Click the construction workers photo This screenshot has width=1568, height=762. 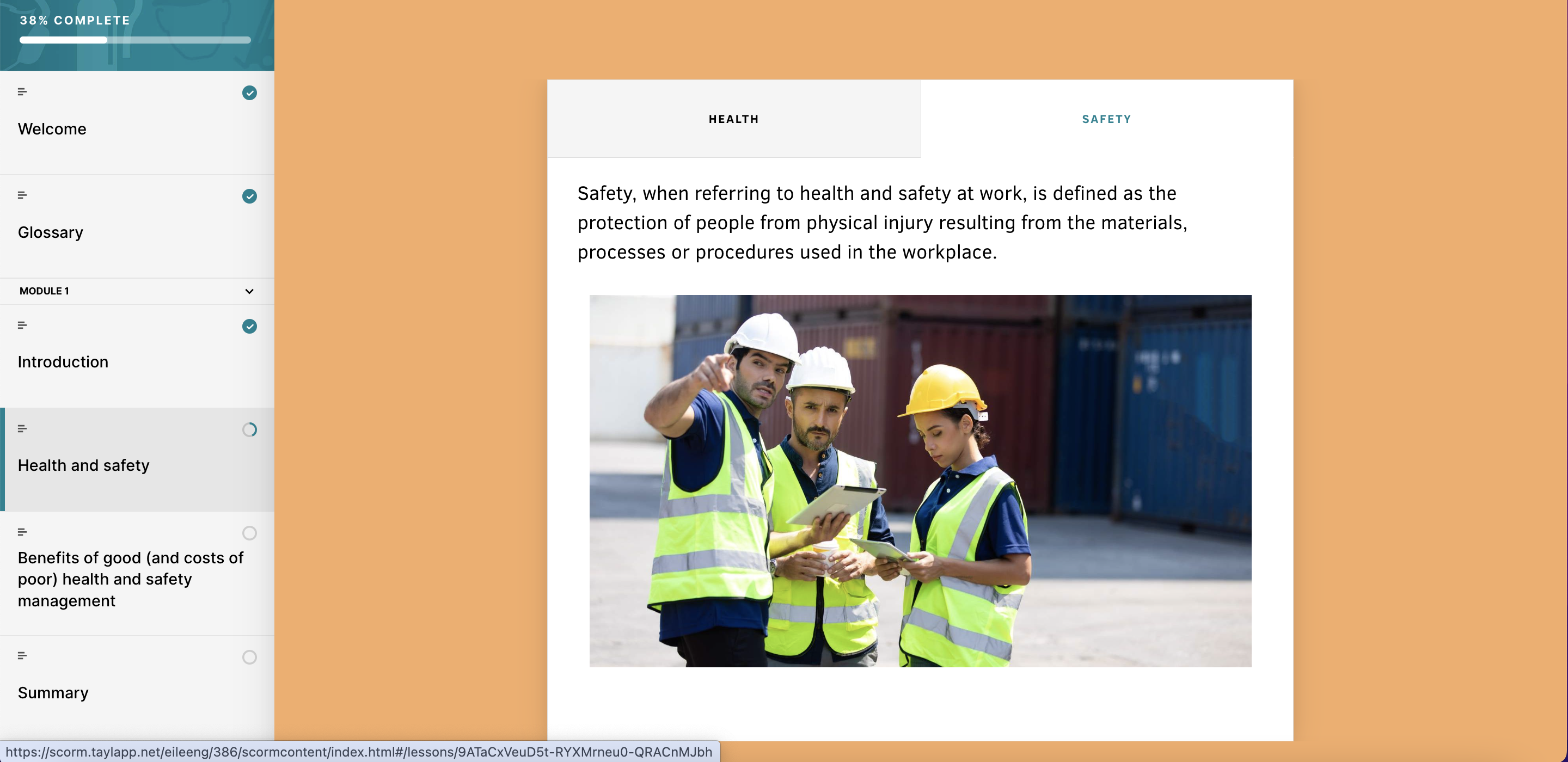point(920,481)
